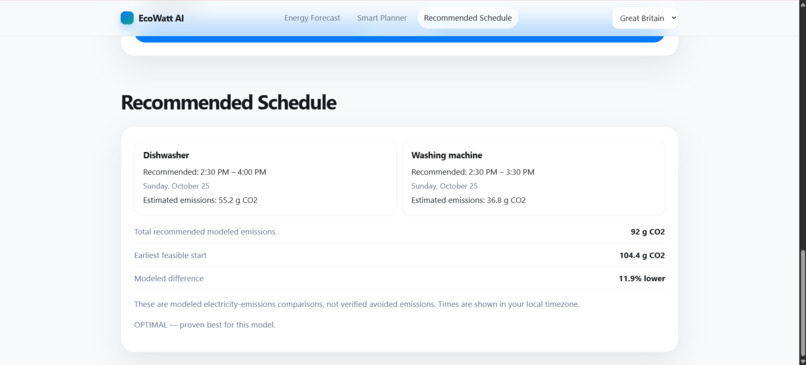This screenshot has width=806, height=365.
Task: Click the Modeled difference label
Action: point(169,279)
